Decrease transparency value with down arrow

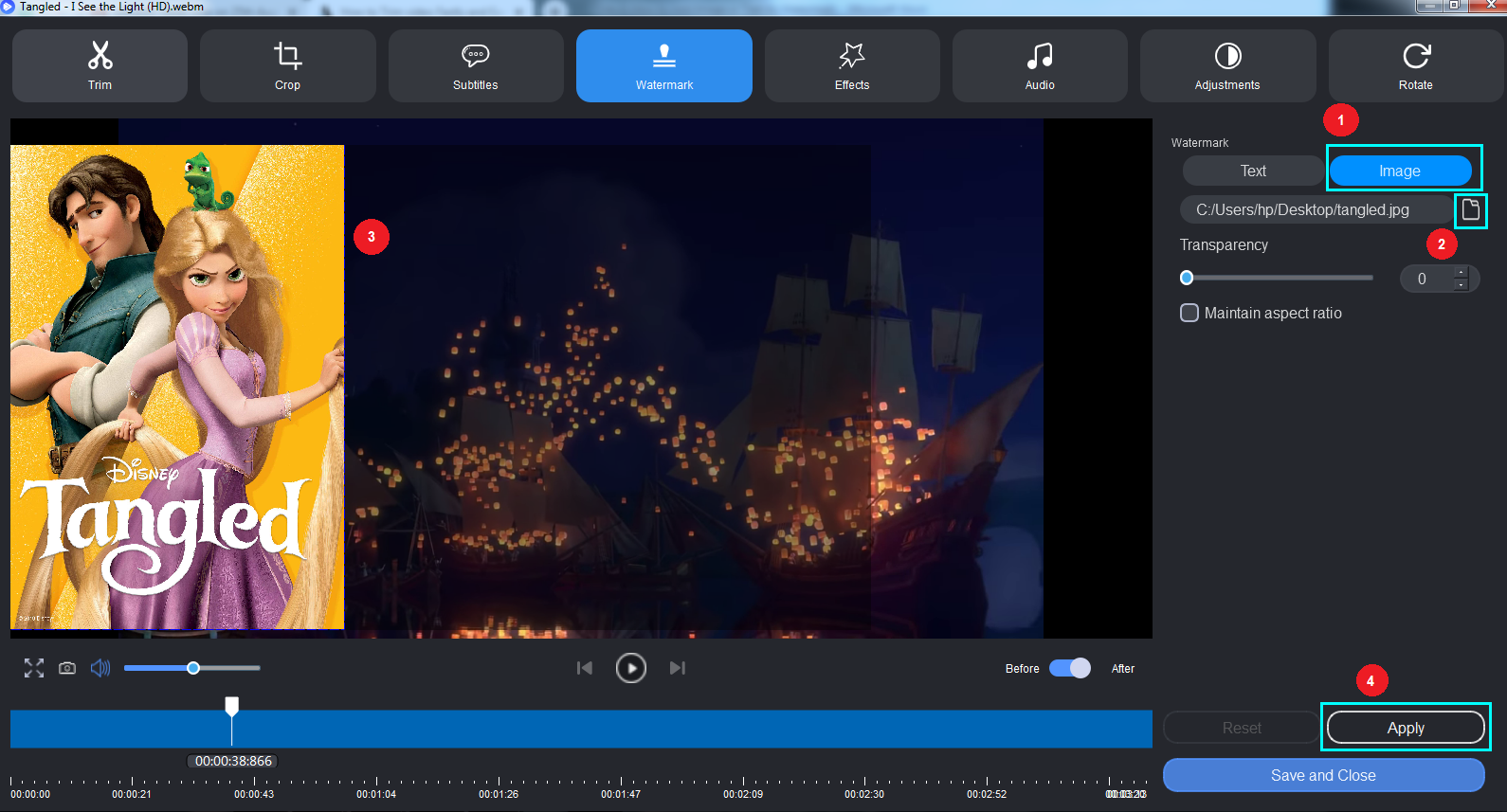1461,284
